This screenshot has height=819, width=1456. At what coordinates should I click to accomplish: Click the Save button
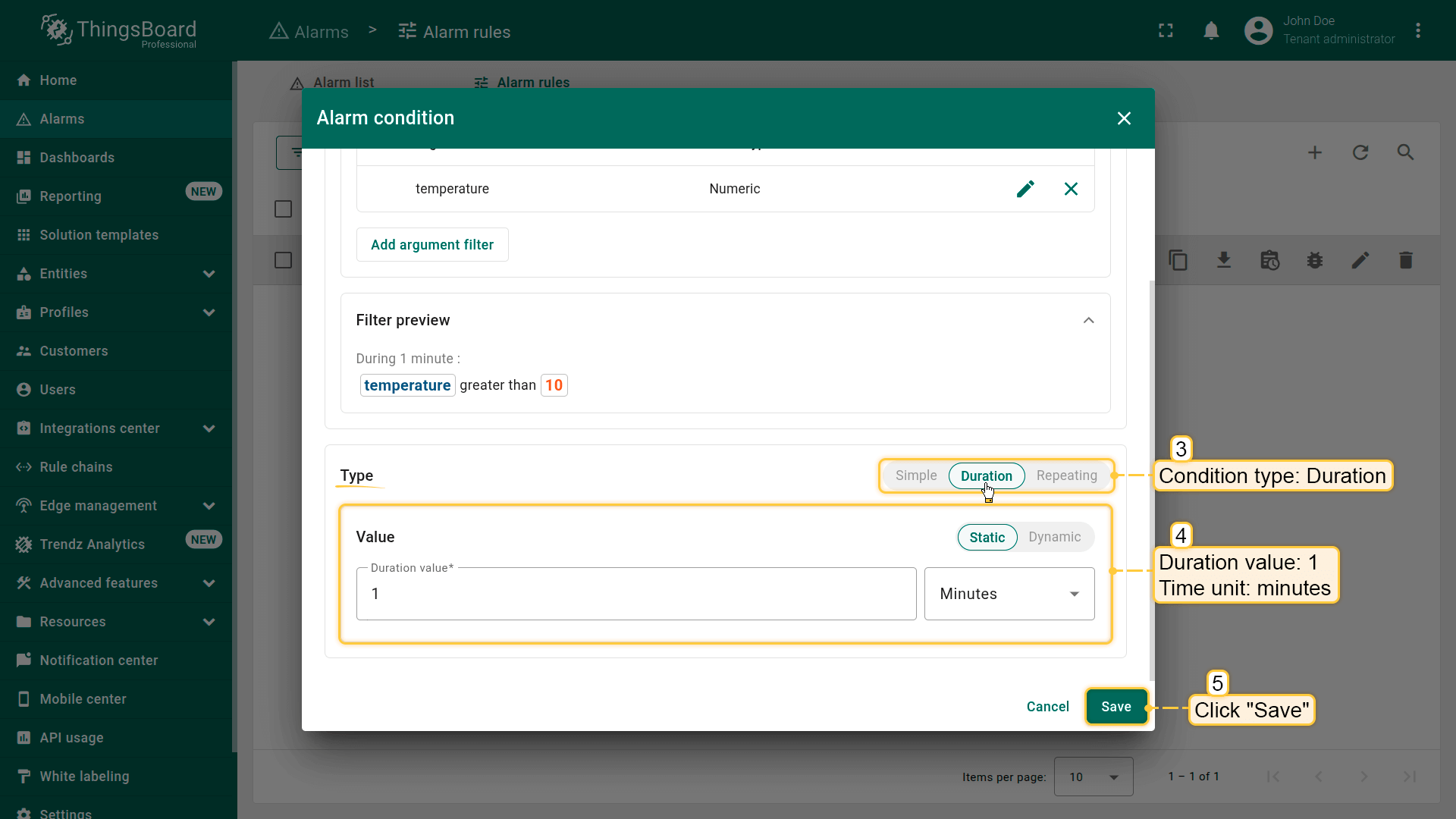1116,707
